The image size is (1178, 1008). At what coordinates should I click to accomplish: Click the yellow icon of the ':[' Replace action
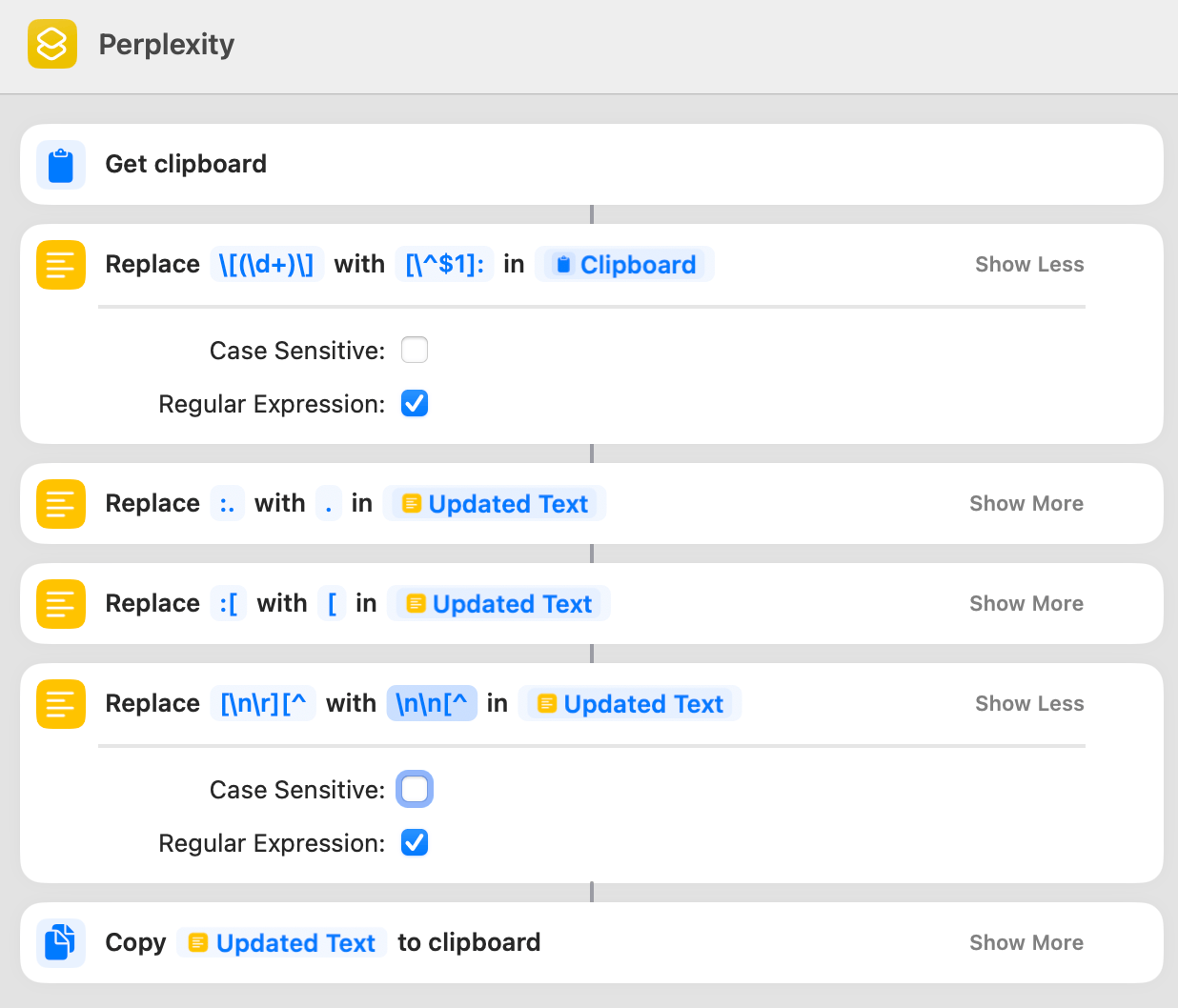(x=61, y=603)
